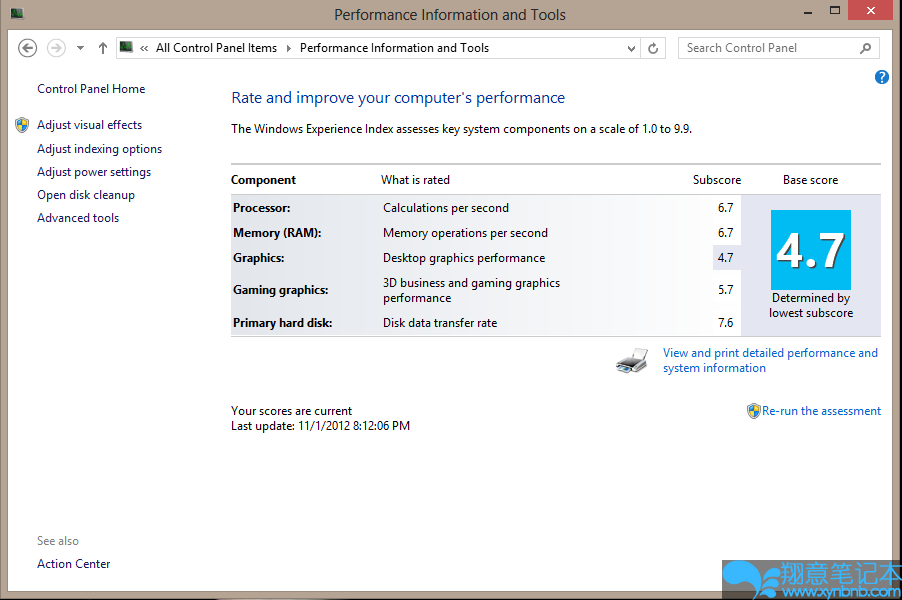Screen dimensions: 902x600
Task: Click the window icon in the title bar
Action: coord(17,13)
